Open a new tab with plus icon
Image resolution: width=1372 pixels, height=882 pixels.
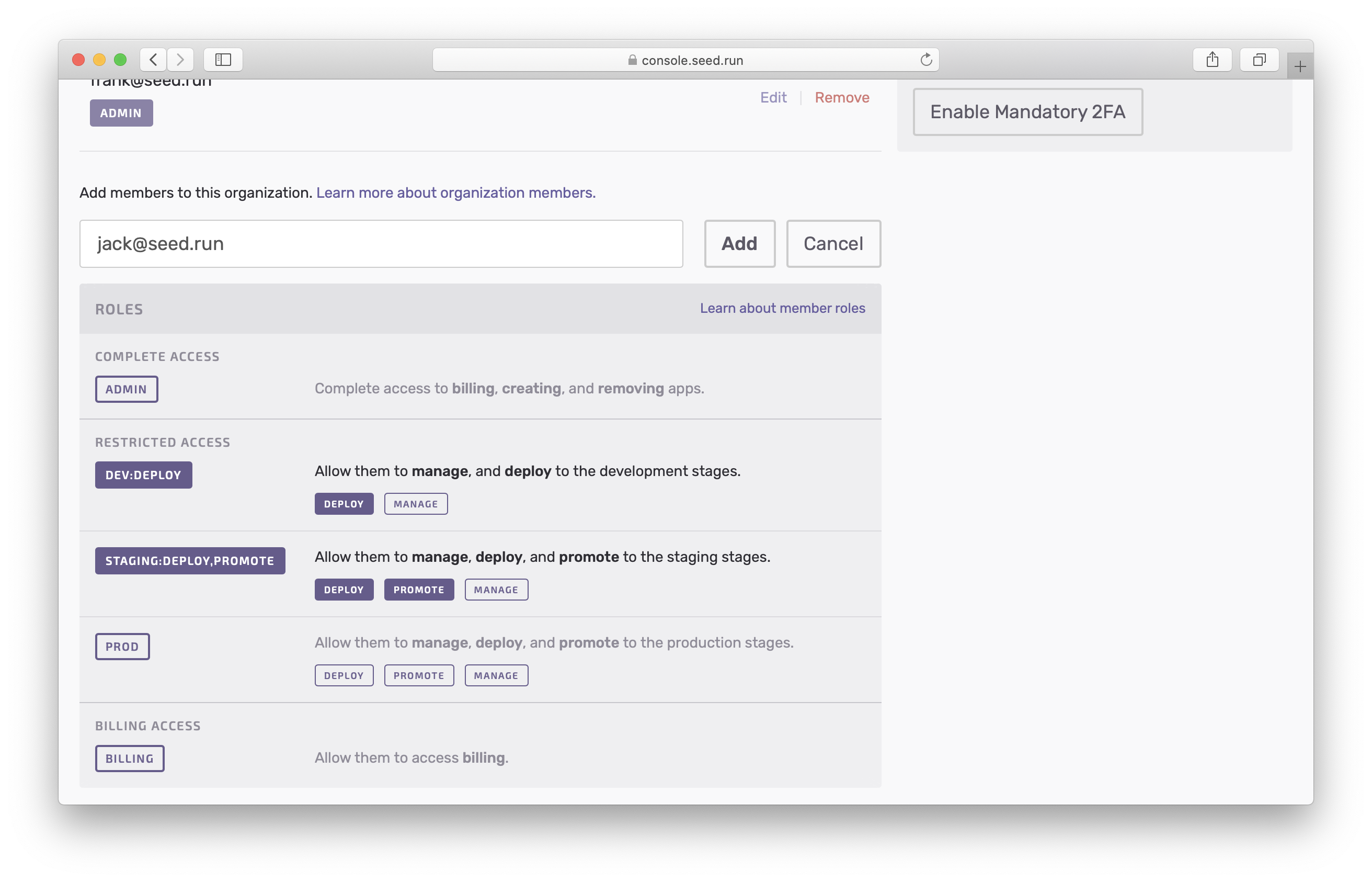coord(1299,67)
